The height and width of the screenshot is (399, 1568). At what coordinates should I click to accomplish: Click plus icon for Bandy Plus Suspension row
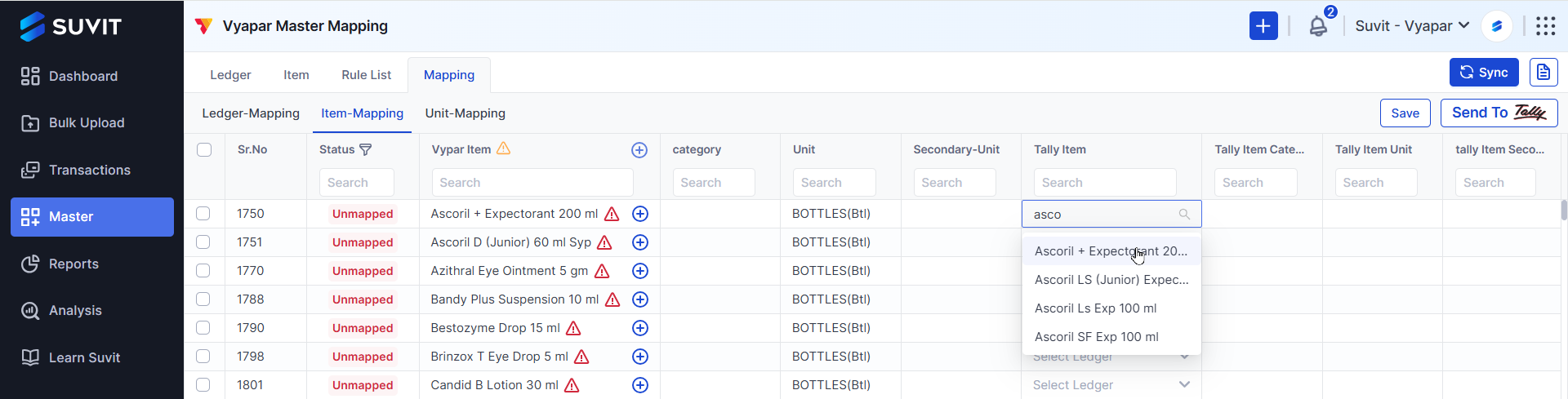640,299
